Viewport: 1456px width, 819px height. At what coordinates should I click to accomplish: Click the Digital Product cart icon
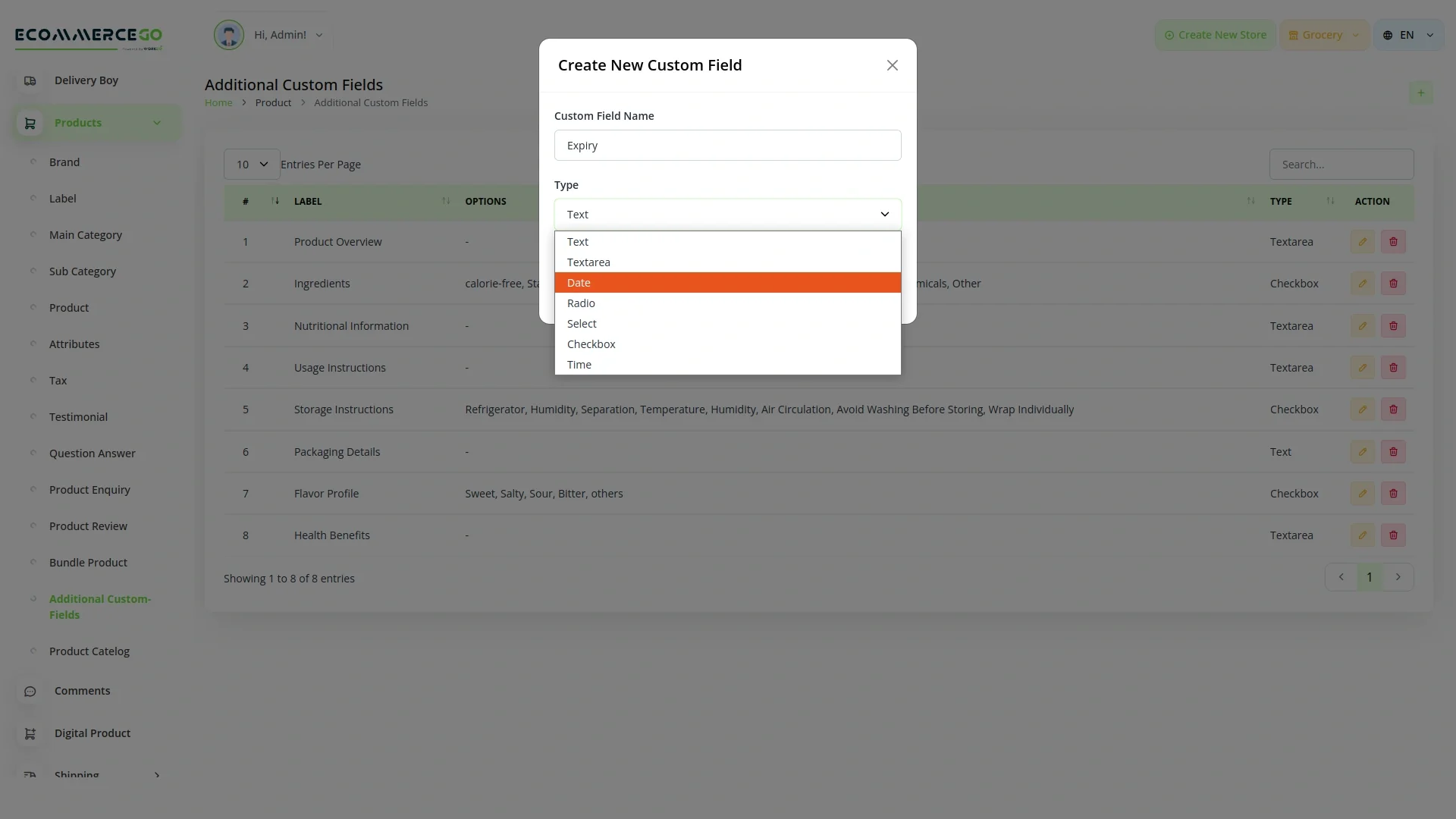point(30,733)
